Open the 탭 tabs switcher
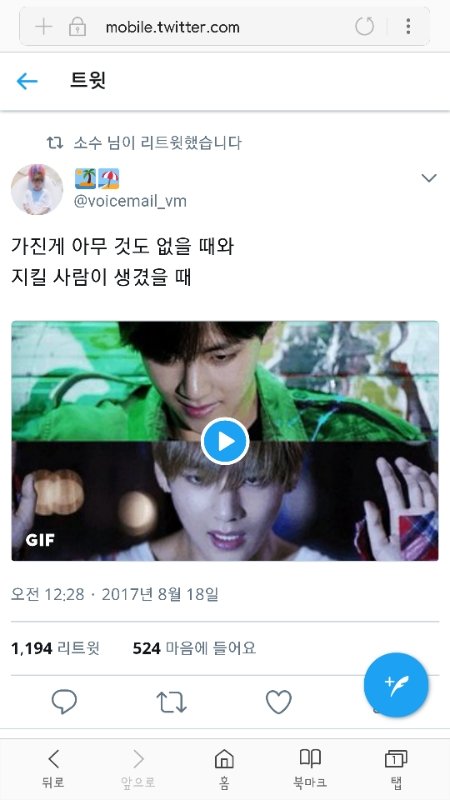Image resolution: width=450 pixels, height=800 pixels. (396, 769)
